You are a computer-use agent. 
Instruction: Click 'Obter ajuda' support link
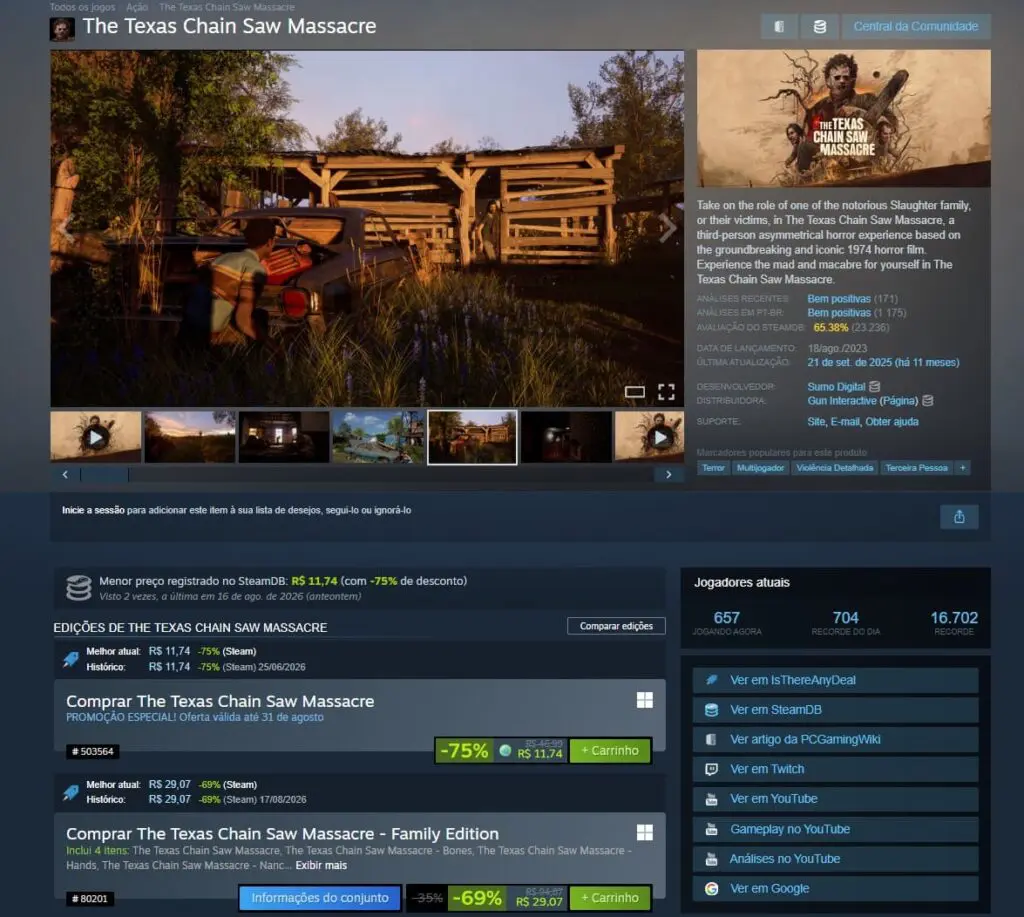coord(891,422)
